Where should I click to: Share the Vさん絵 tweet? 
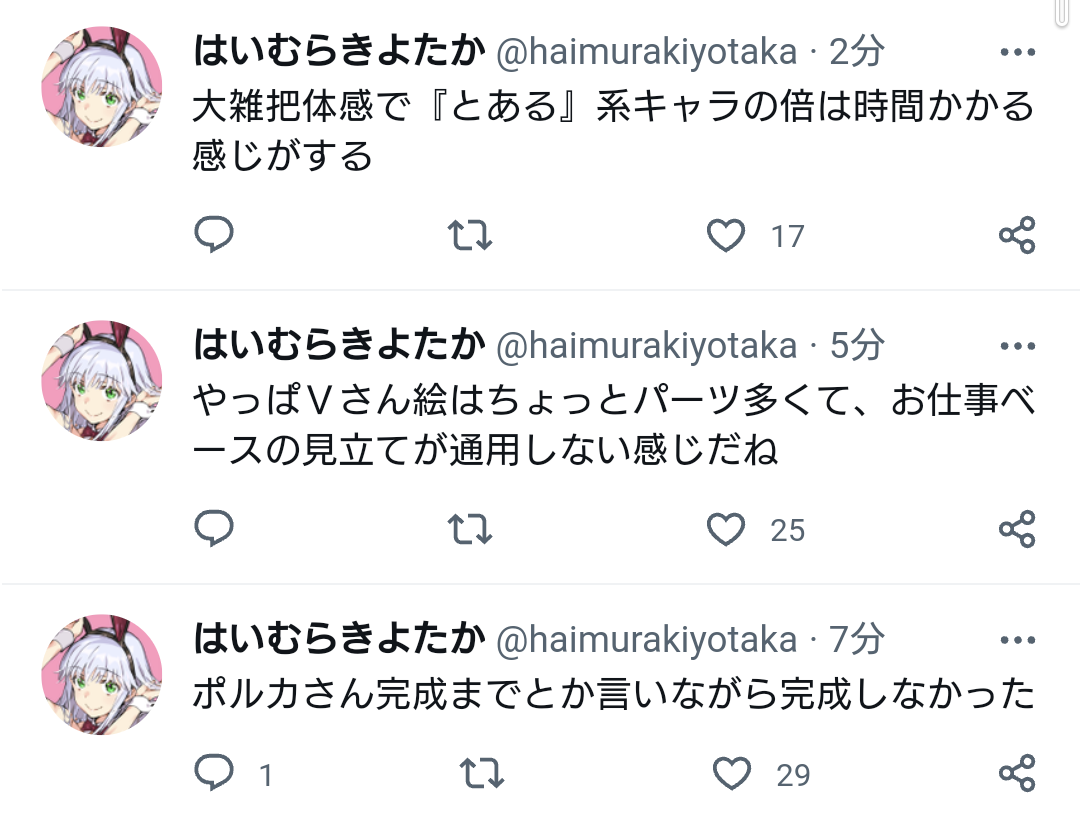click(1017, 529)
